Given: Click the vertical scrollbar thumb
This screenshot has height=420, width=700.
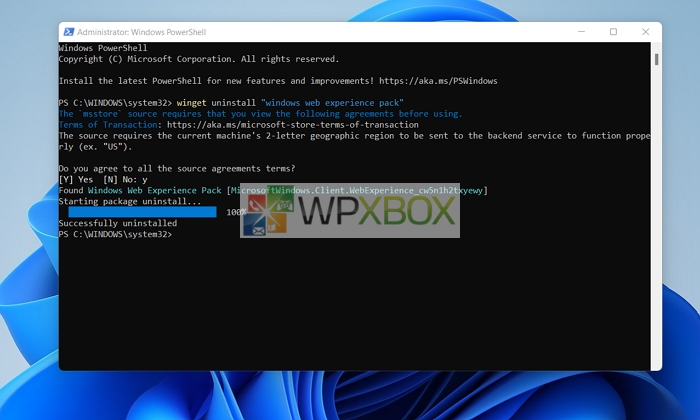Looking at the screenshot, I should [656, 59].
